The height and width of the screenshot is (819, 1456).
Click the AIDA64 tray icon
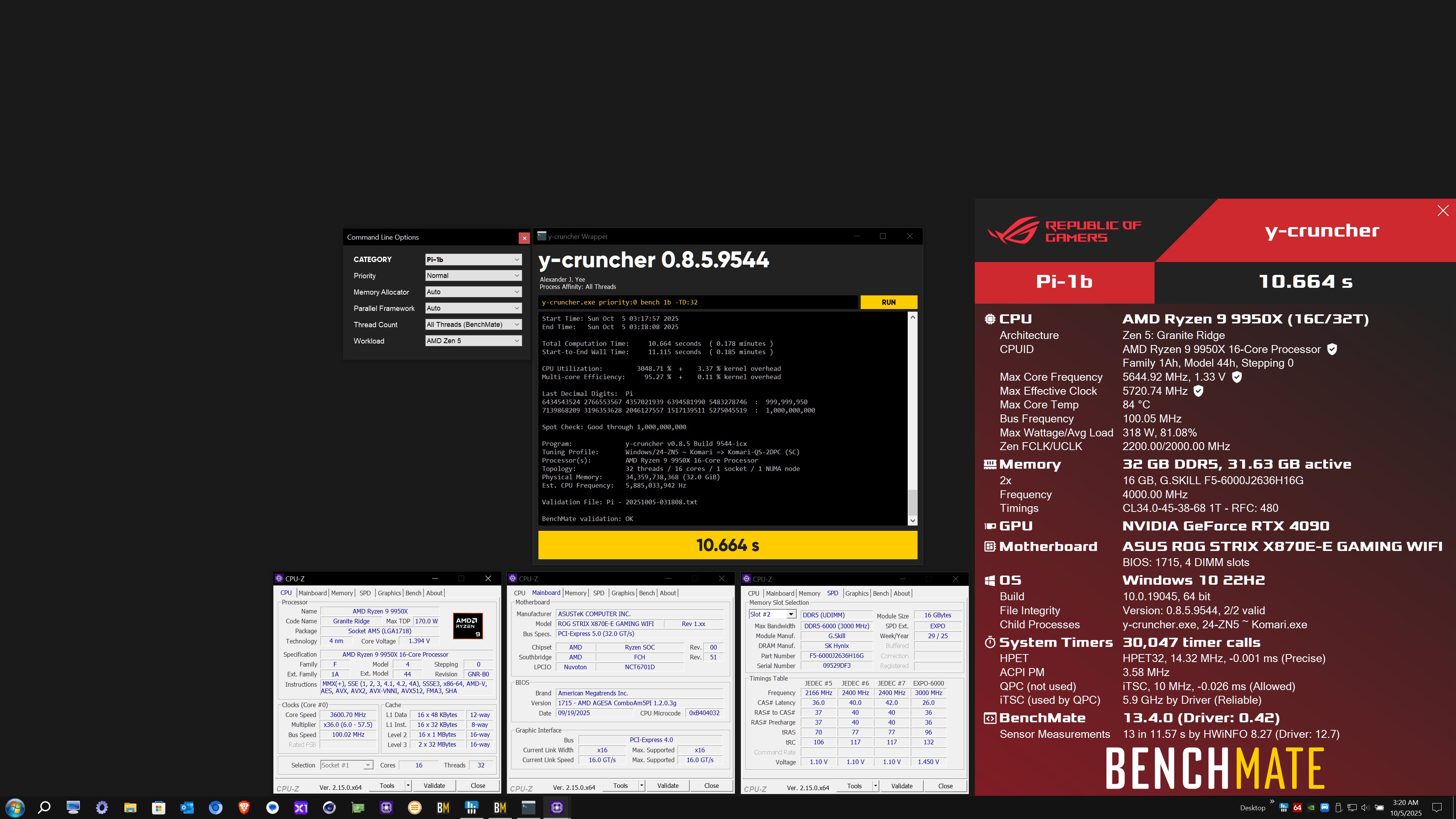[x=1297, y=808]
